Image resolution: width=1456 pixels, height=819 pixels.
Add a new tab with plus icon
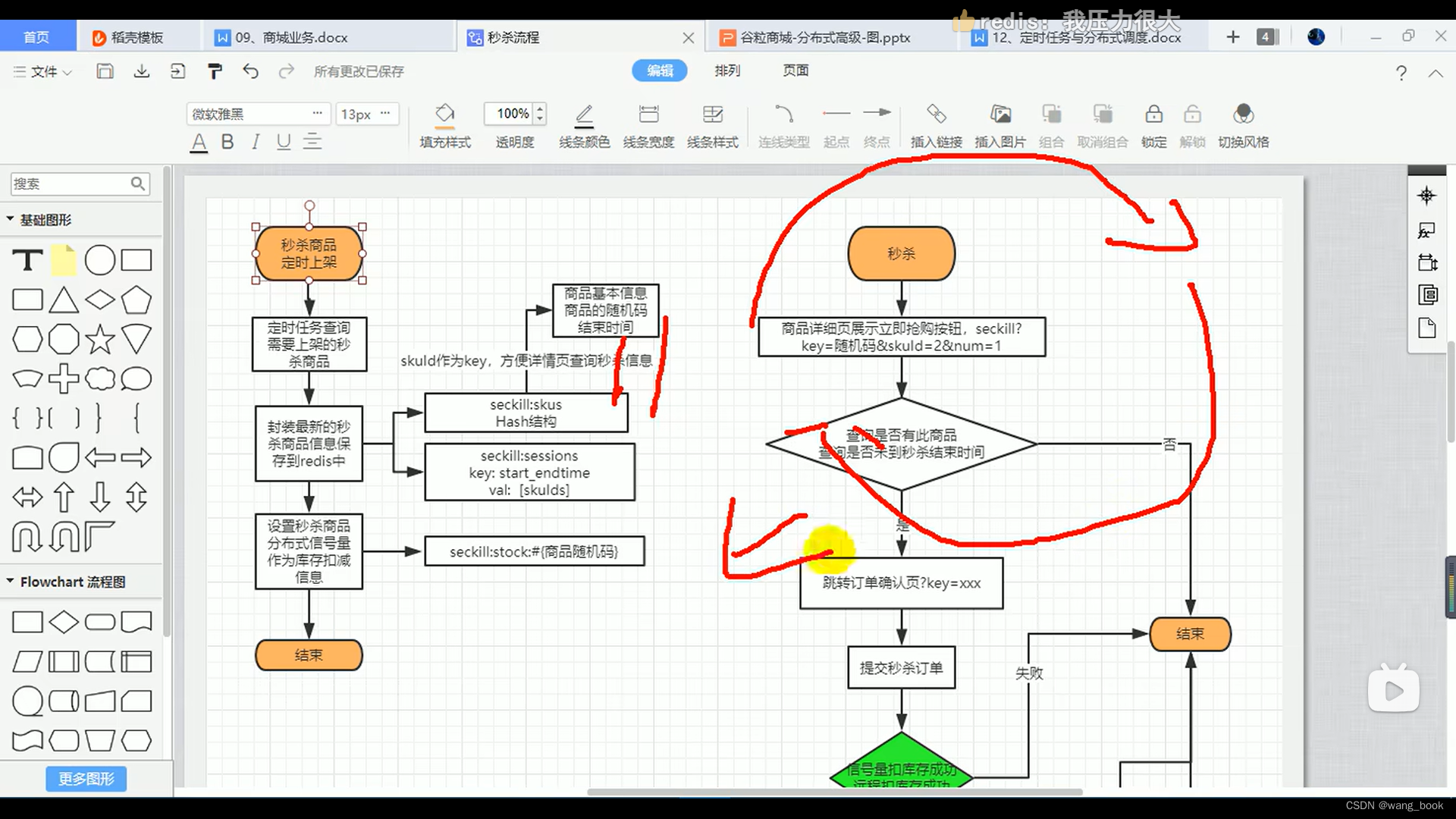pyautogui.click(x=1233, y=37)
